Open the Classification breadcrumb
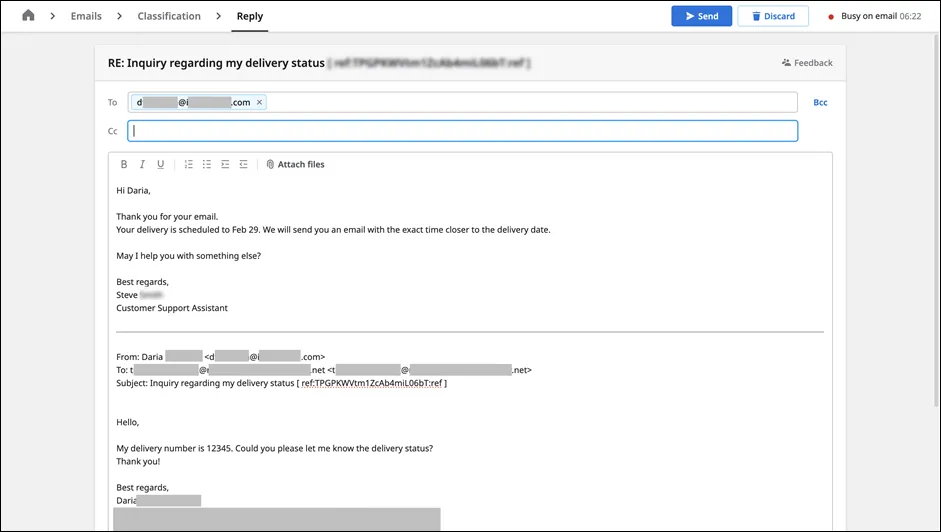941x532 pixels. click(169, 16)
